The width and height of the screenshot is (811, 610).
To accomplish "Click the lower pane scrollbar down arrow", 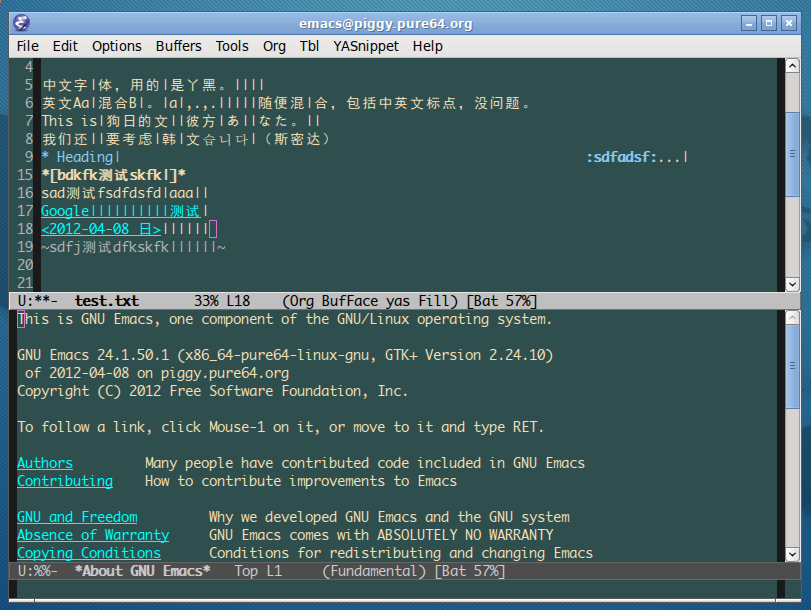I will [792, 554].
